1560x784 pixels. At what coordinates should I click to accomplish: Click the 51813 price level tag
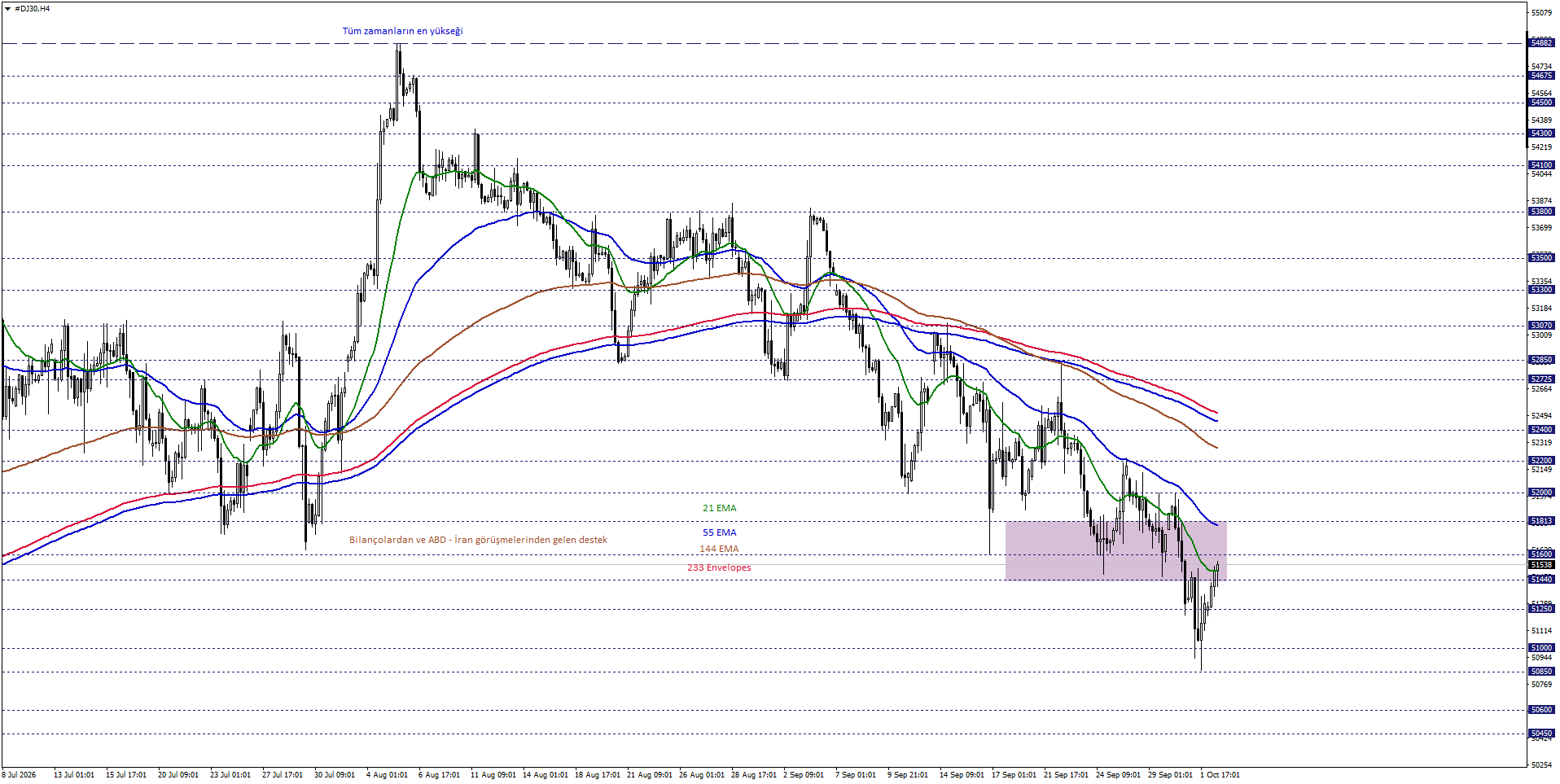click(1541, 521)
